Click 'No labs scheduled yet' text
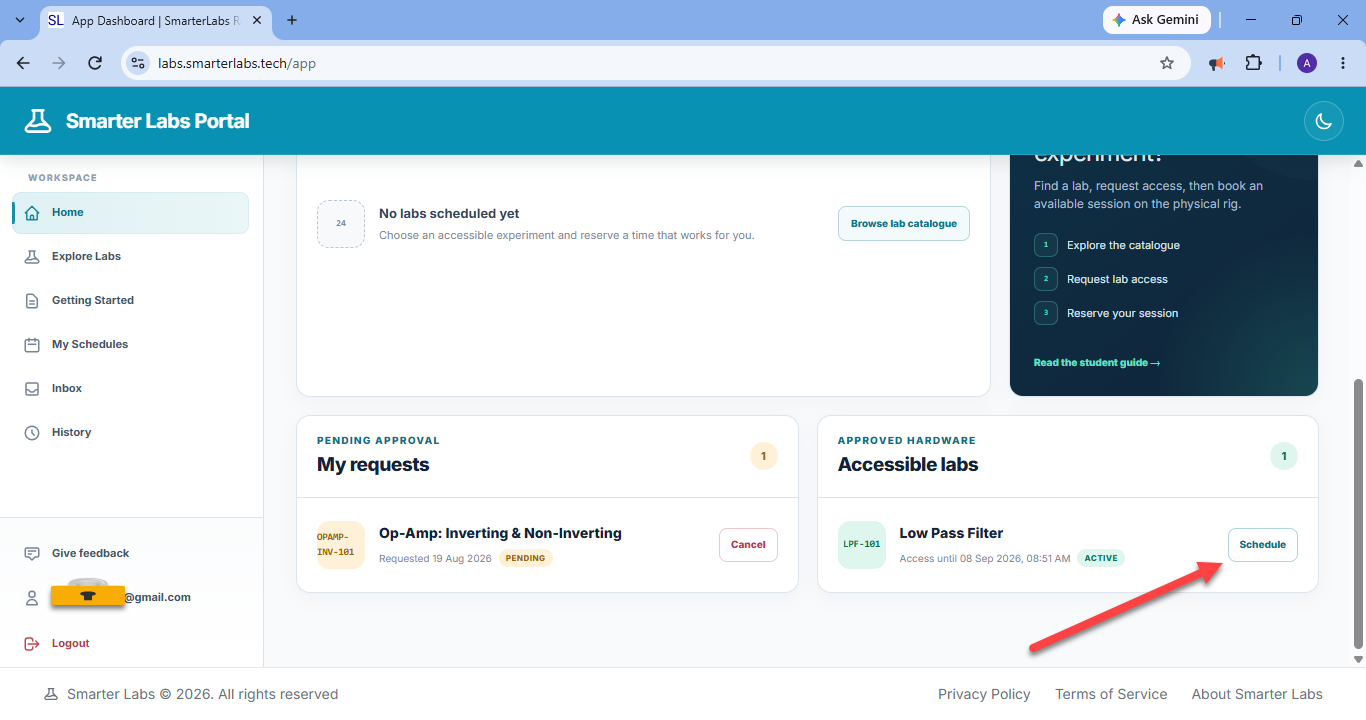This screenshot has height=720, width=1366. click(x=449, y=214)
